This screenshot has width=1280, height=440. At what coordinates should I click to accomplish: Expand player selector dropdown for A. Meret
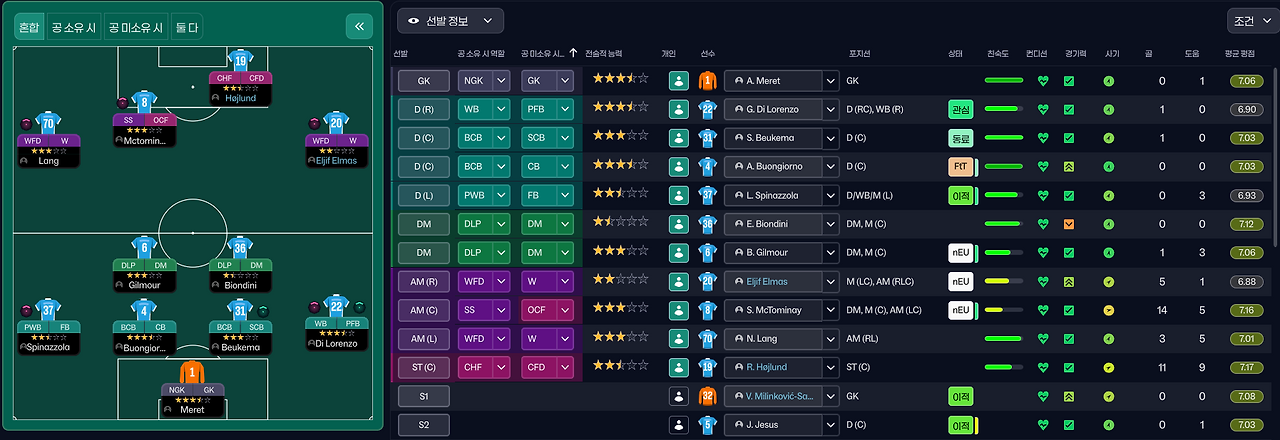coord(829,81)
